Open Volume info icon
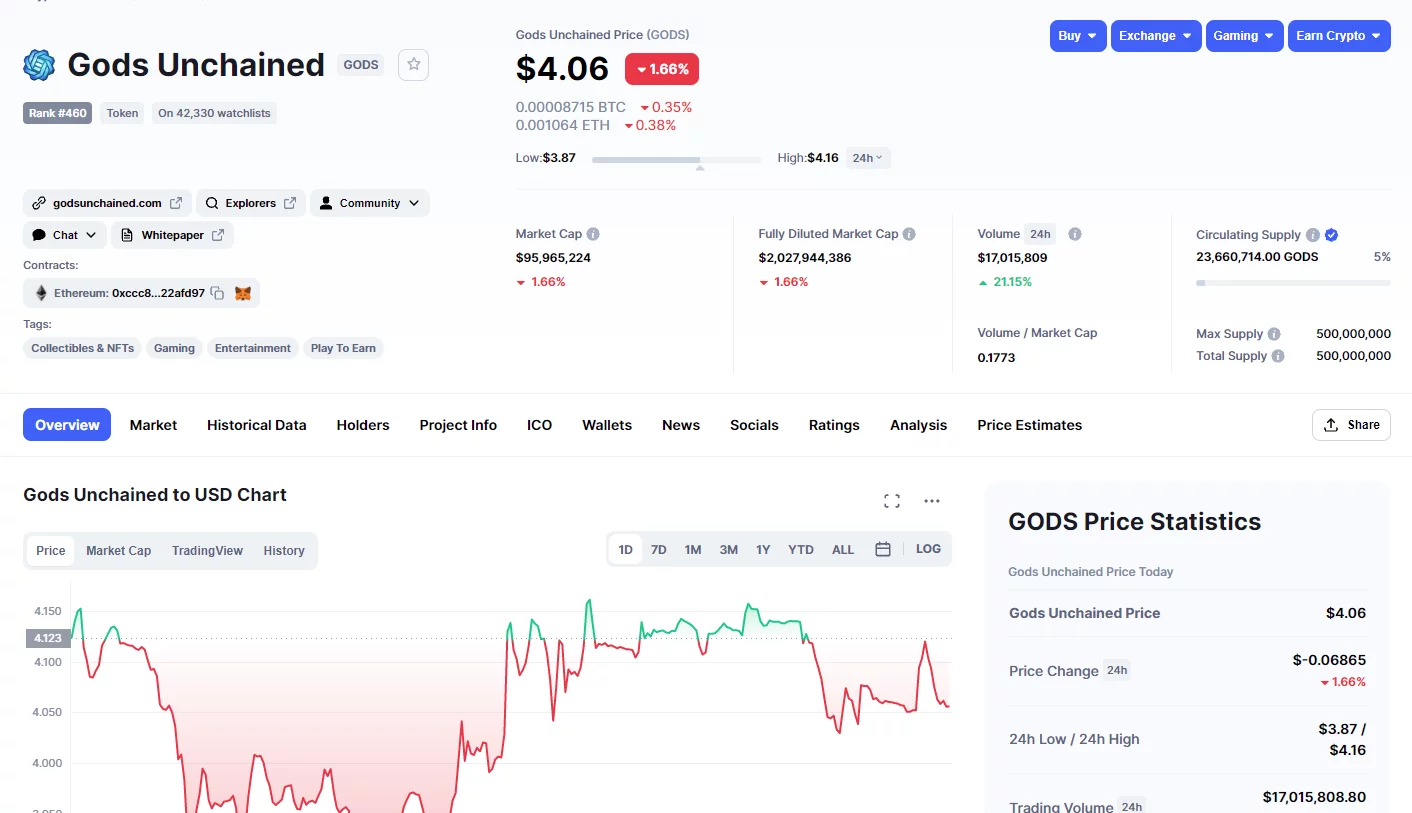The width and height of the screenshot is (1412, 813). pyautogui.click(x=1075, y=234)
